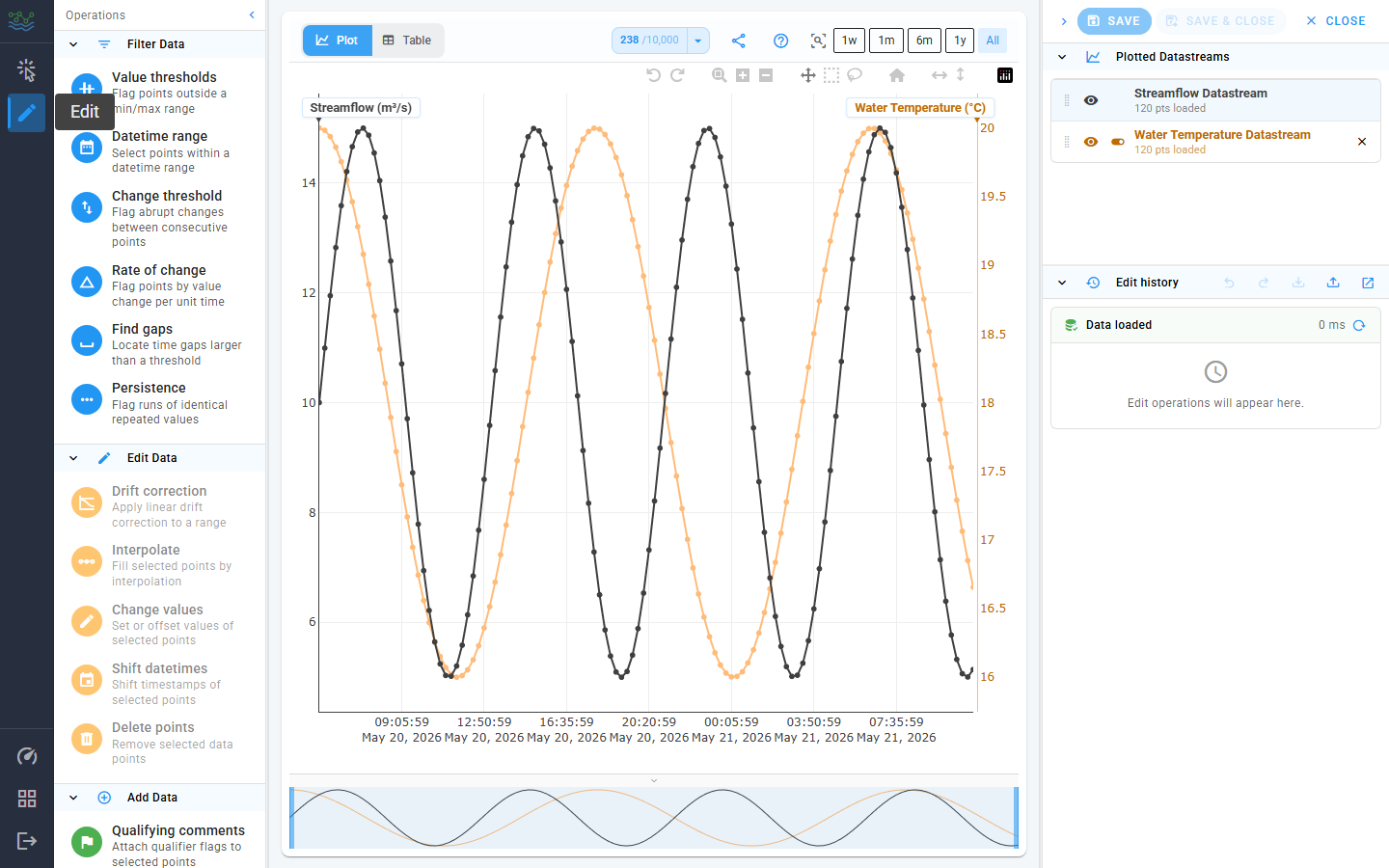
Task: Click the refresh icon beside 0 ms
Action: click(x=1359, y=325)
